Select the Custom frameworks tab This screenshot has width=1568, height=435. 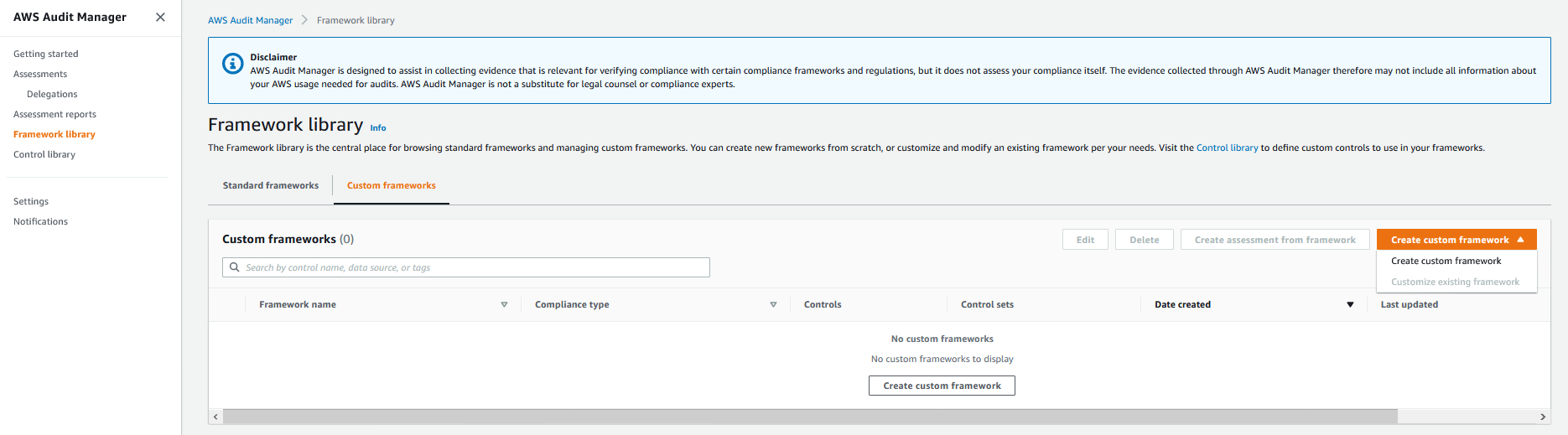(x=391, y=185)
